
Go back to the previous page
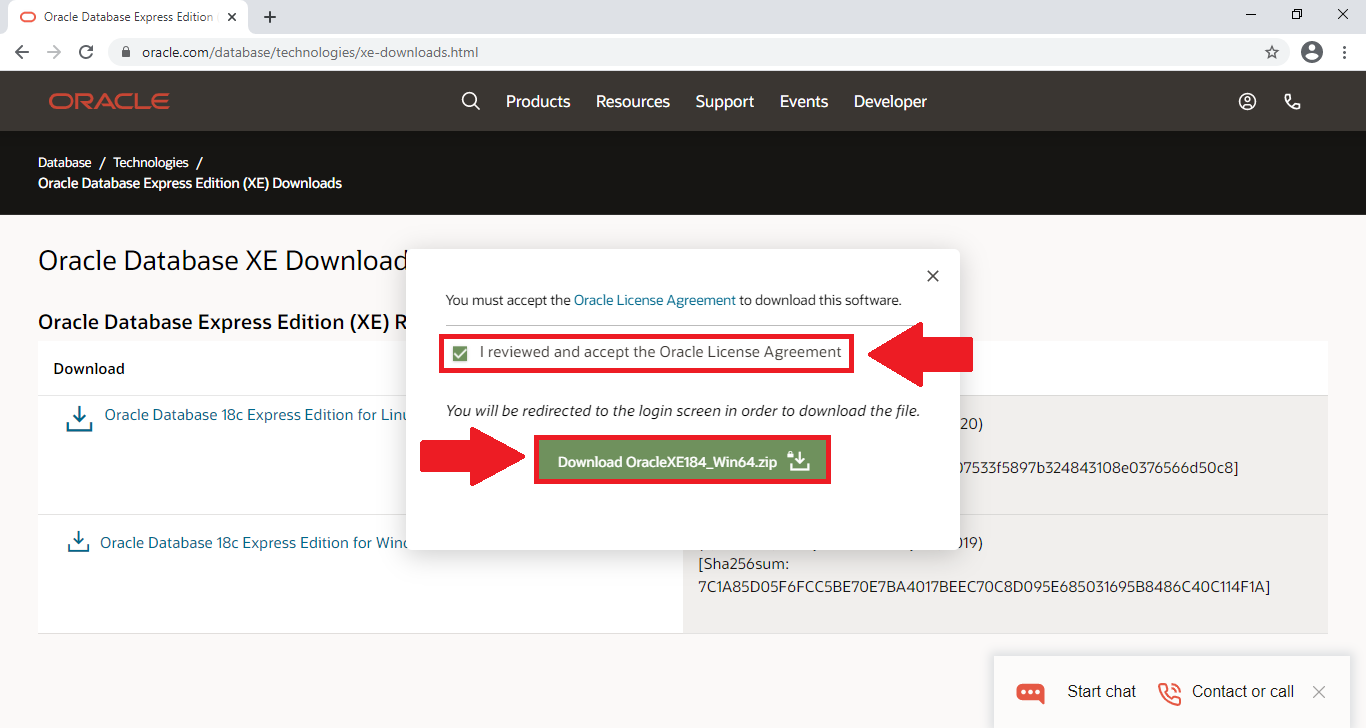tap(22, 52)
